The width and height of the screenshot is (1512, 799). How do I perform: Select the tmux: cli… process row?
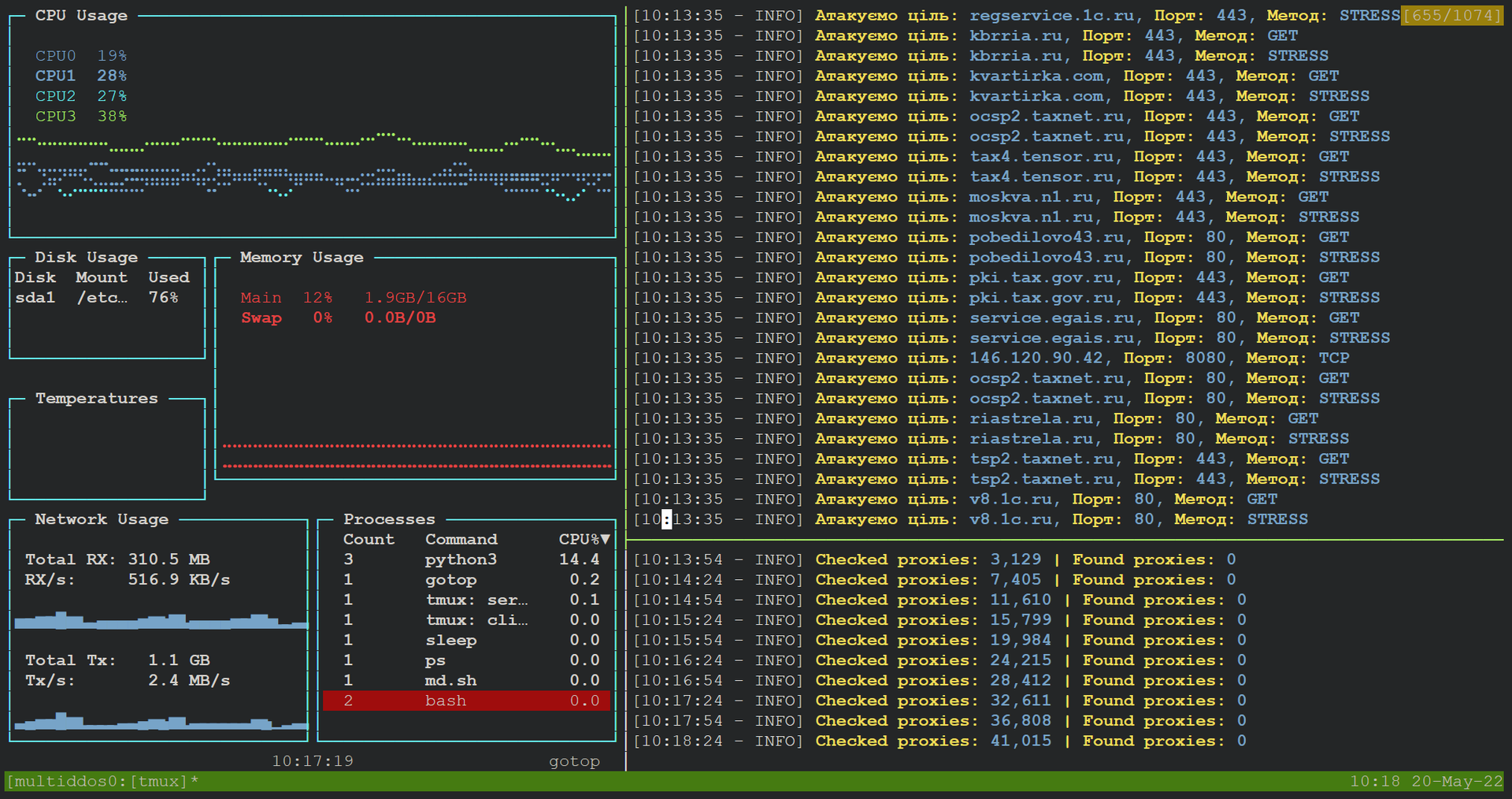[466, 620]
